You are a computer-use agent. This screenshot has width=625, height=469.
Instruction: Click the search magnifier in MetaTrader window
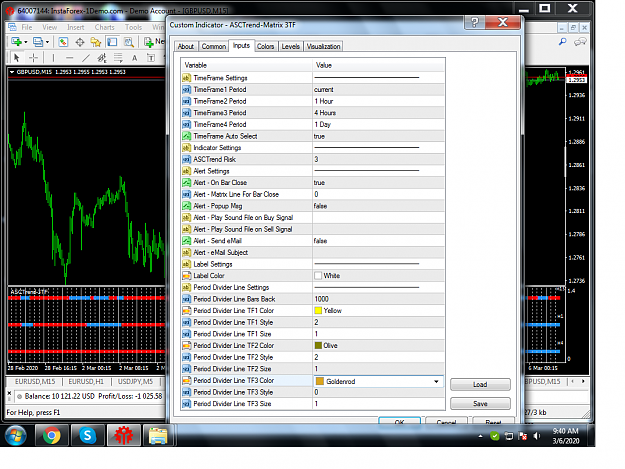(x=563, y=41)
